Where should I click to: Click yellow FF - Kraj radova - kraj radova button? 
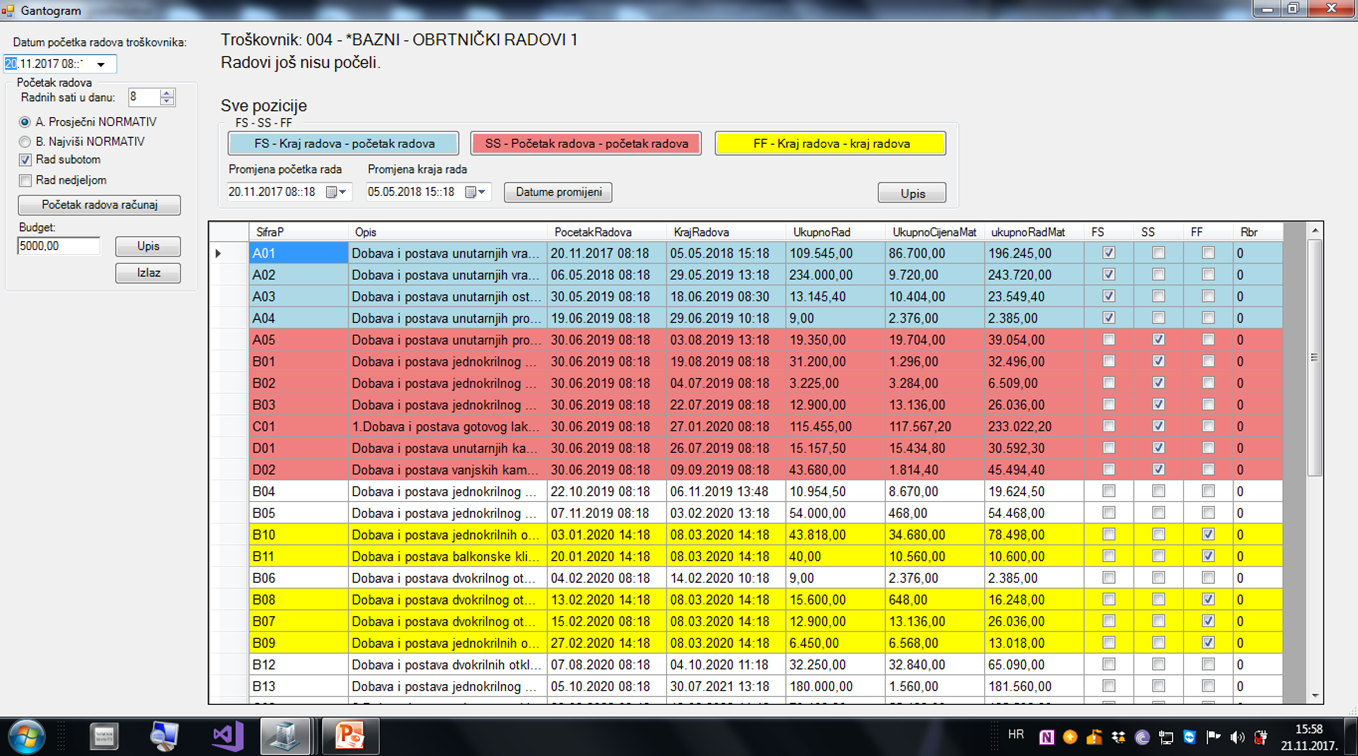(830, 144)
